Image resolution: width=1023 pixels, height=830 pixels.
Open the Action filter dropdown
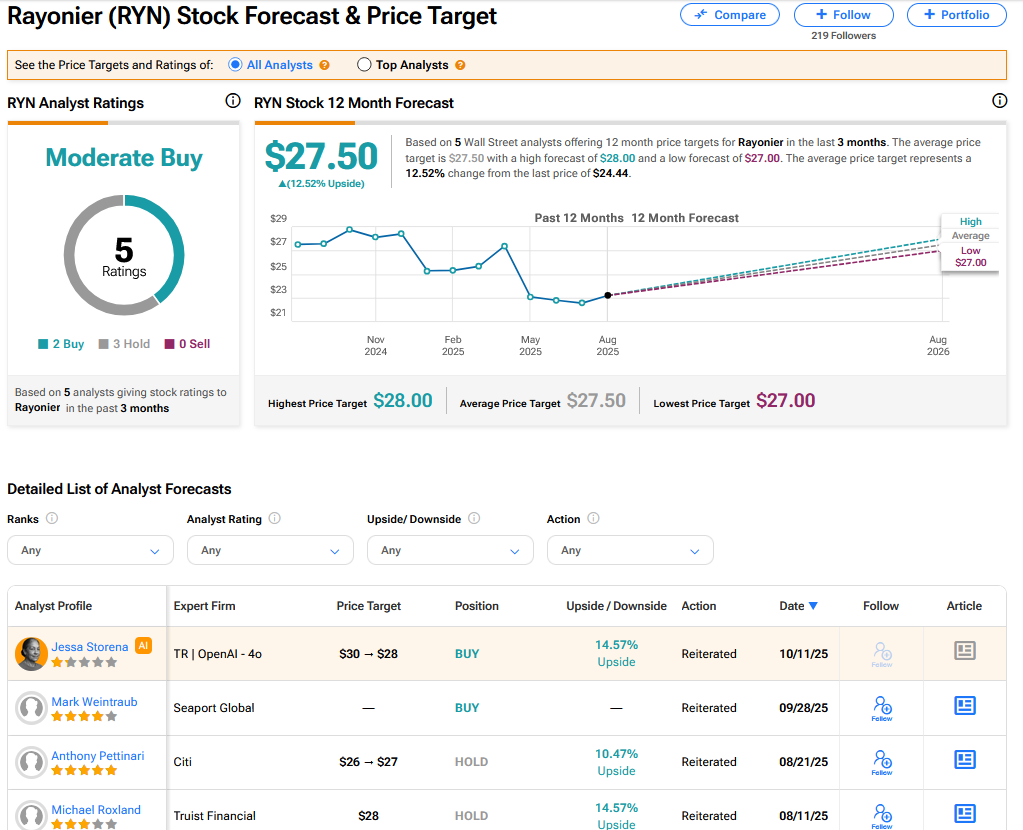coord(630,550)
